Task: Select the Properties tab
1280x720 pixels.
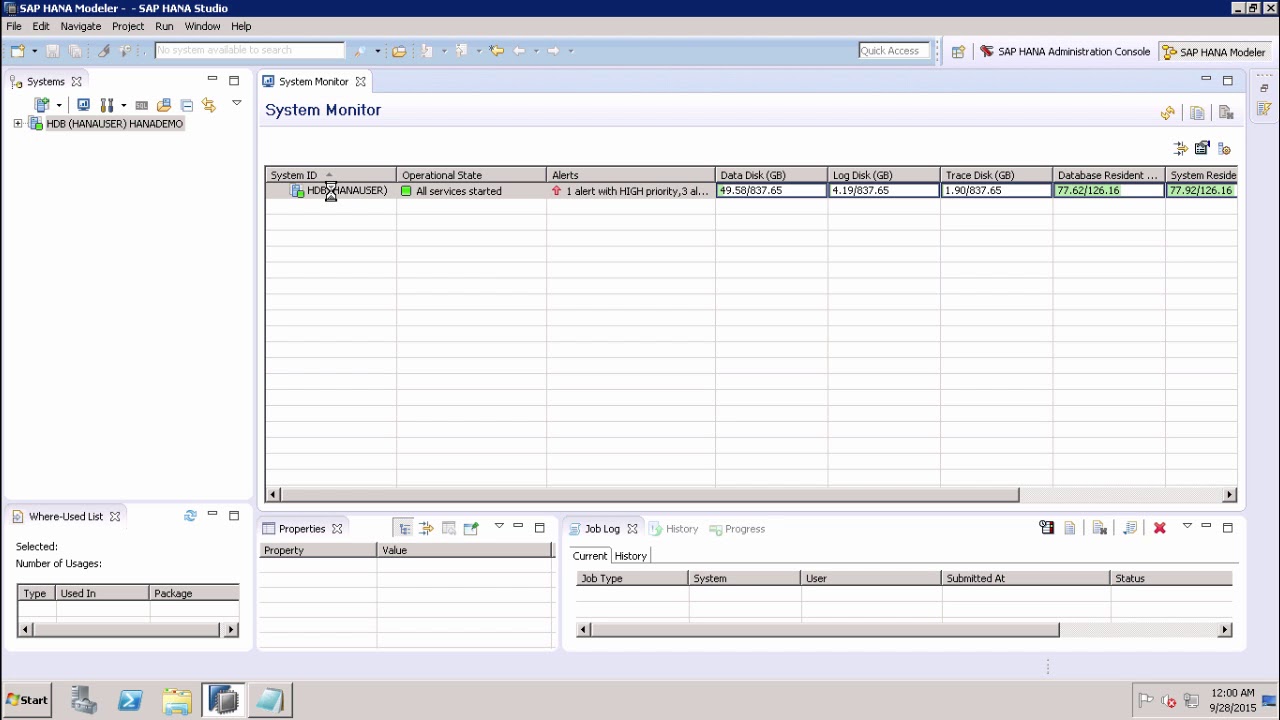Action: click(301, 529)
